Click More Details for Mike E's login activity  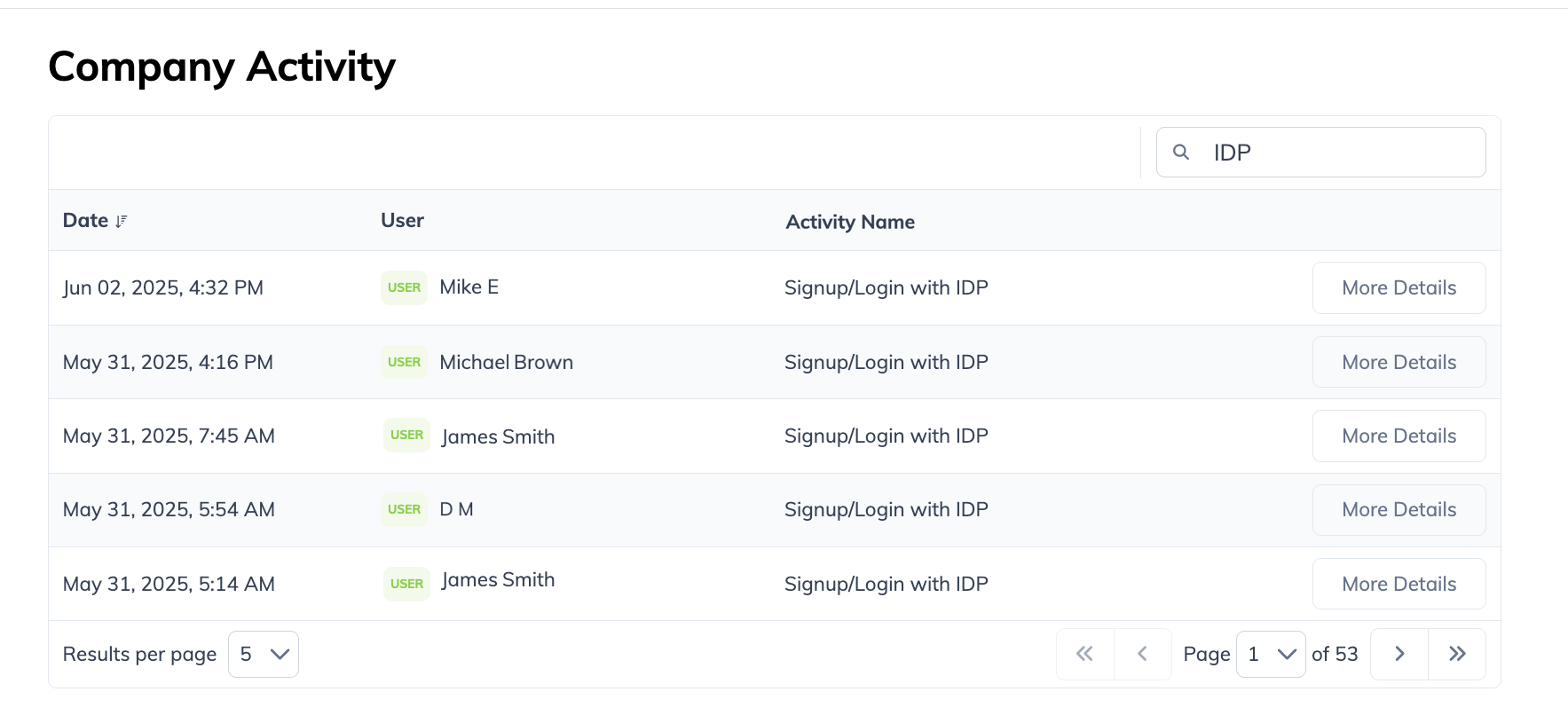pyautogui.click(x=1399, y=287)
